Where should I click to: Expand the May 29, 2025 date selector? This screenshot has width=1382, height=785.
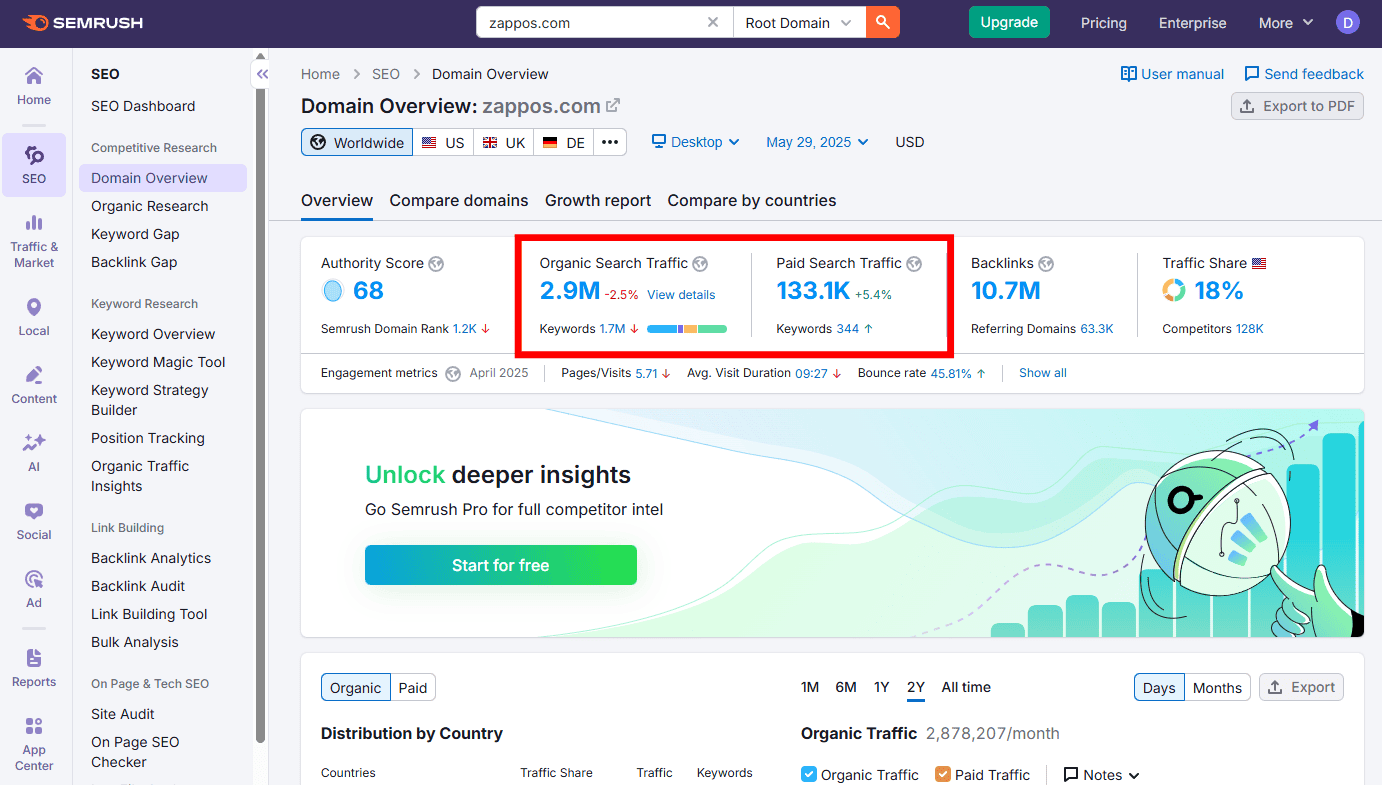click(816, 142)
